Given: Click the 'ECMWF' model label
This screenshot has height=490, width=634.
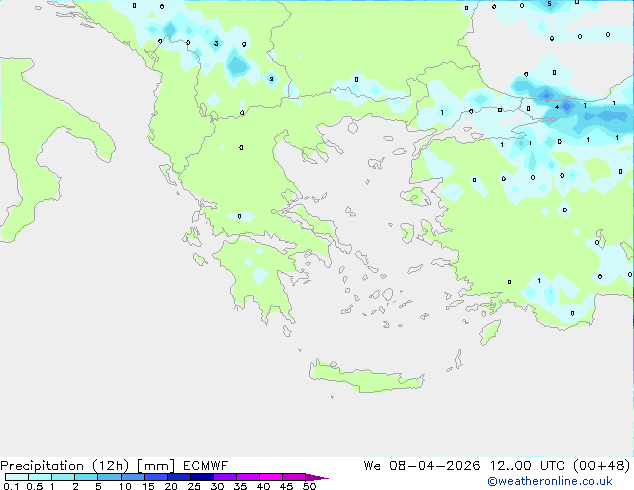Looking at the screenshot, I should [x=205, y=466].
